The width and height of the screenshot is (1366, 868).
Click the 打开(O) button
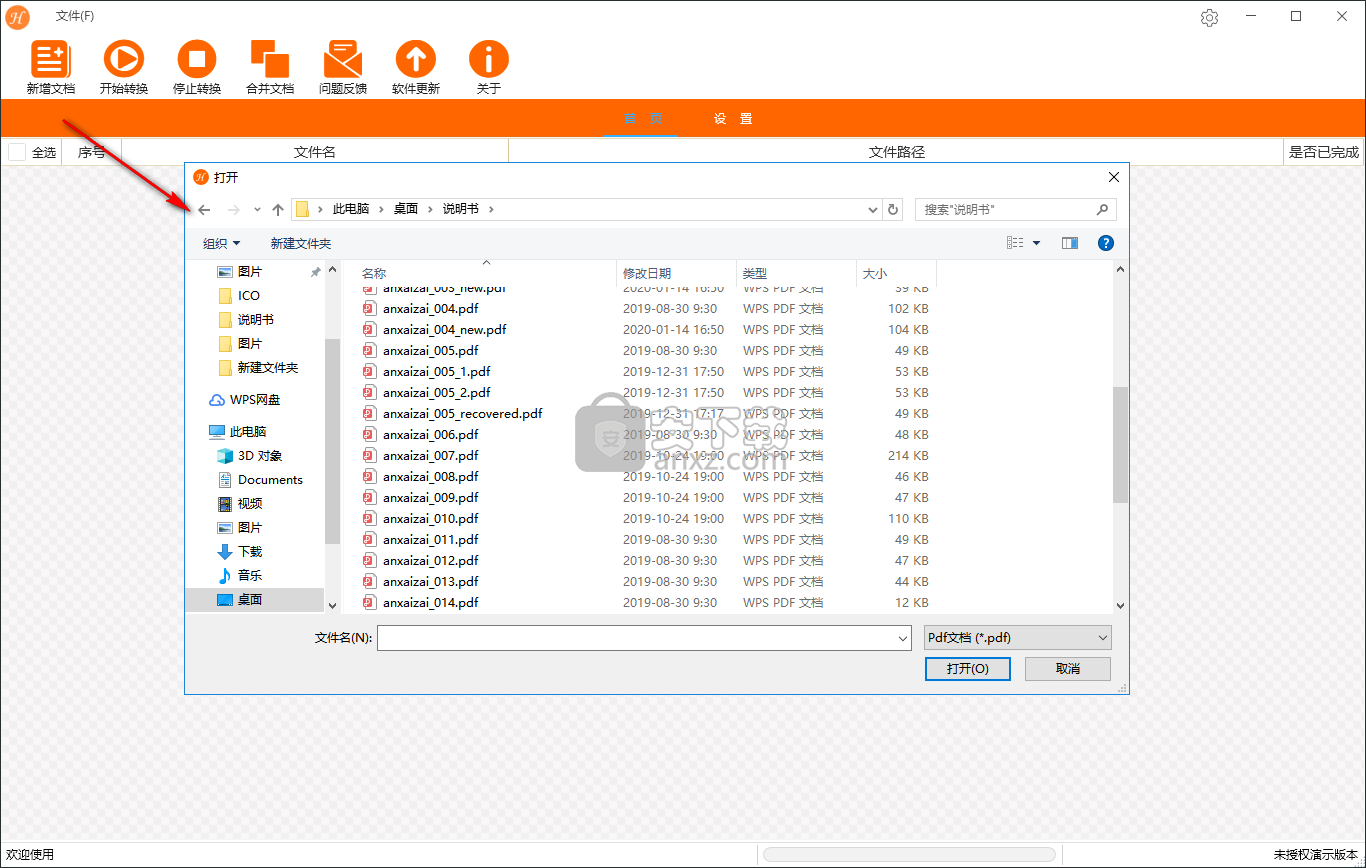968,669
